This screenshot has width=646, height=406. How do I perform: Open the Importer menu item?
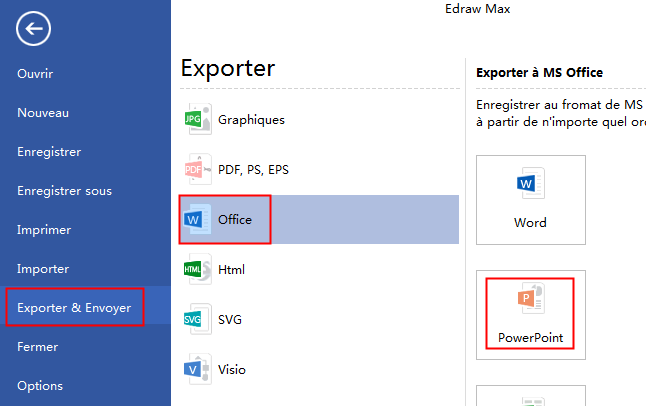click(43, 269)
